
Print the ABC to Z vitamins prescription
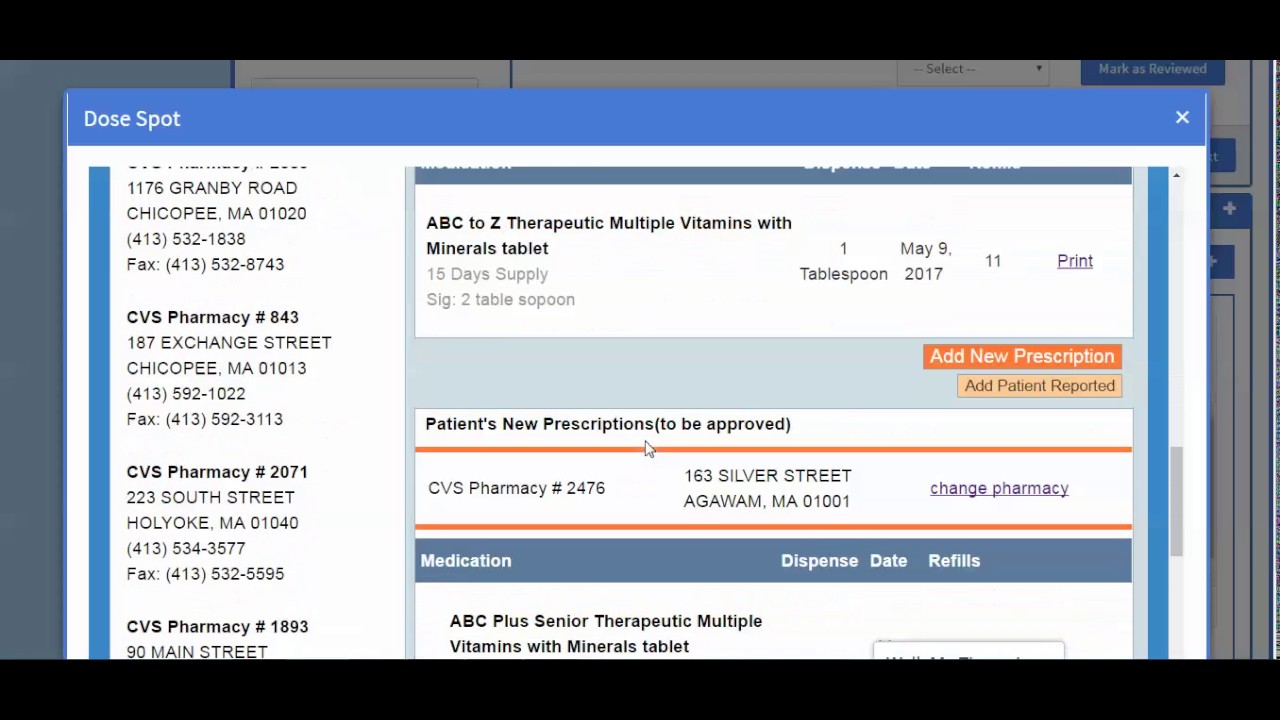(1075, 261)
